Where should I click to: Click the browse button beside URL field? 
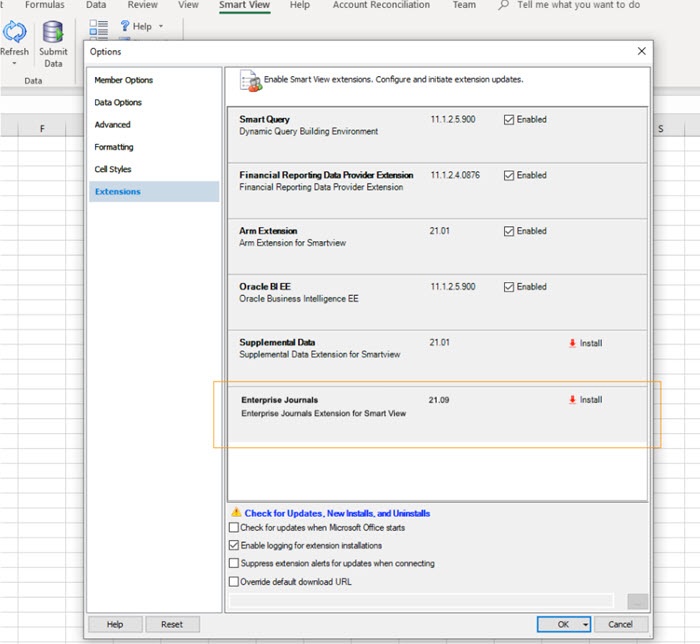[638, 601]
